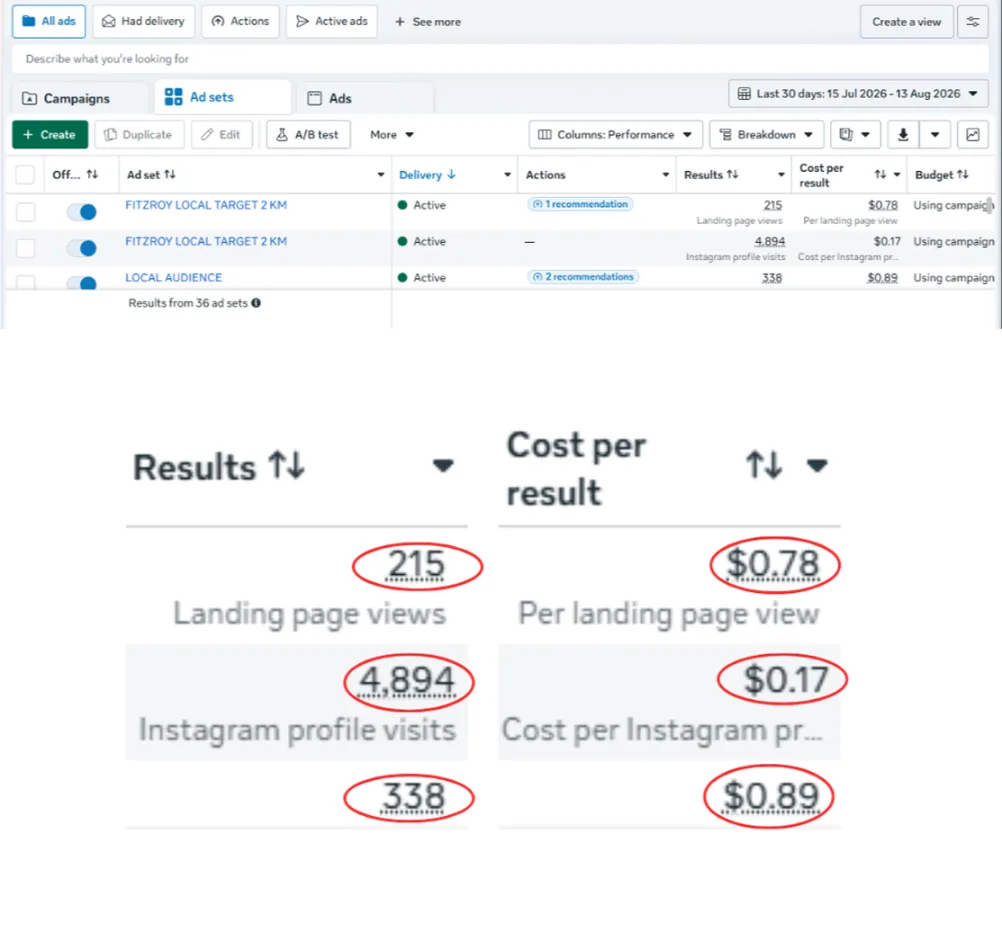Open the Last 30 days date range picker
1002x933 pixels.
click(858, 94)
